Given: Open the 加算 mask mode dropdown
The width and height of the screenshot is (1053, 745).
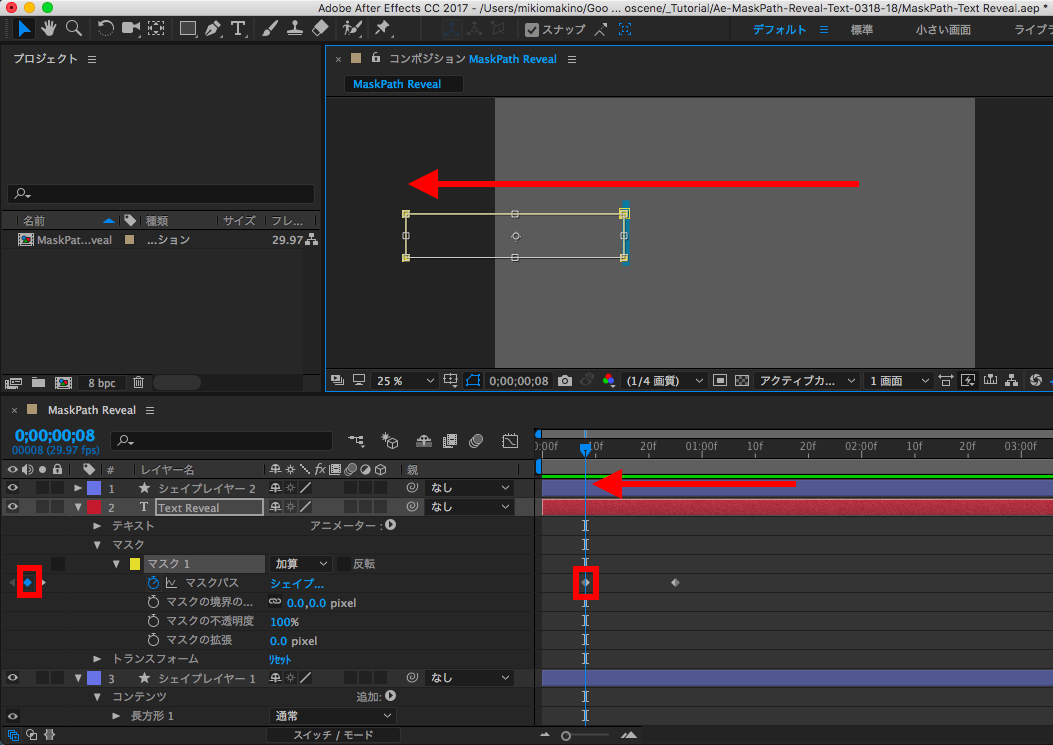Looking at the screenshot, I should pyautogui.click(x=300, y=564).
